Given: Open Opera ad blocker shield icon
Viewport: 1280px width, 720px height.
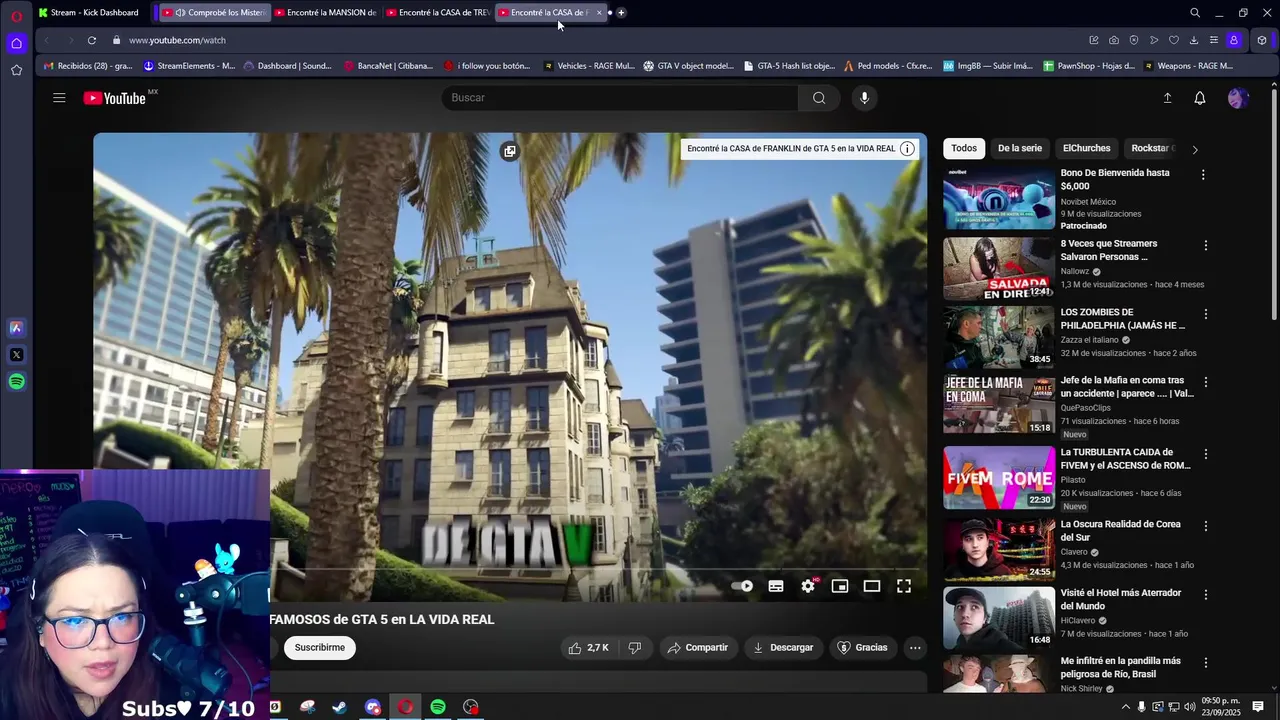Looking at the screenshot, I should [x=1134, y=40].
